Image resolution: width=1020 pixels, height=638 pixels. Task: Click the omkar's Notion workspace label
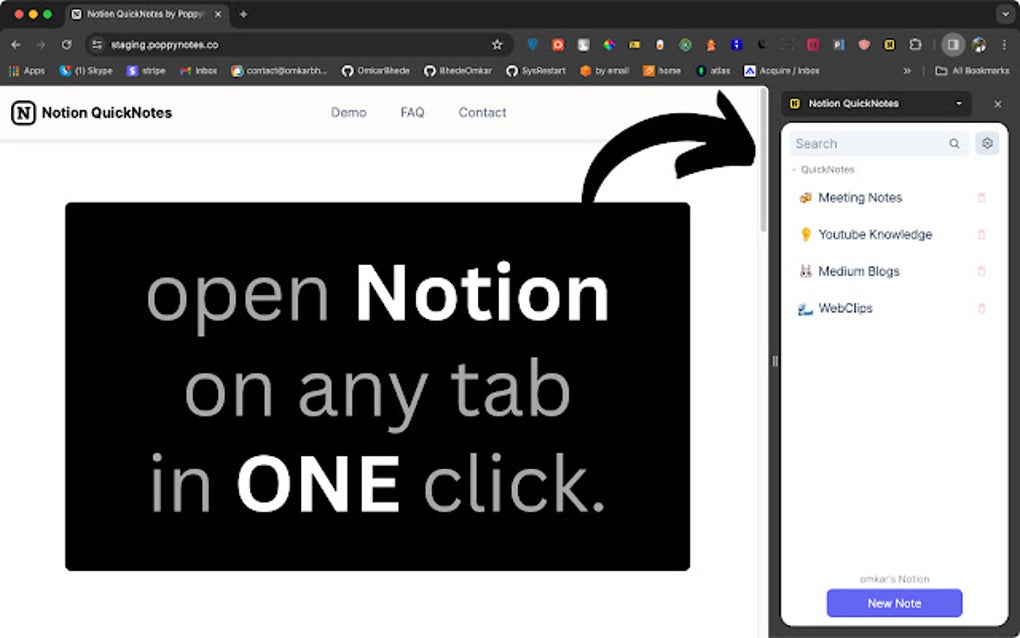(x=894, y=579)
